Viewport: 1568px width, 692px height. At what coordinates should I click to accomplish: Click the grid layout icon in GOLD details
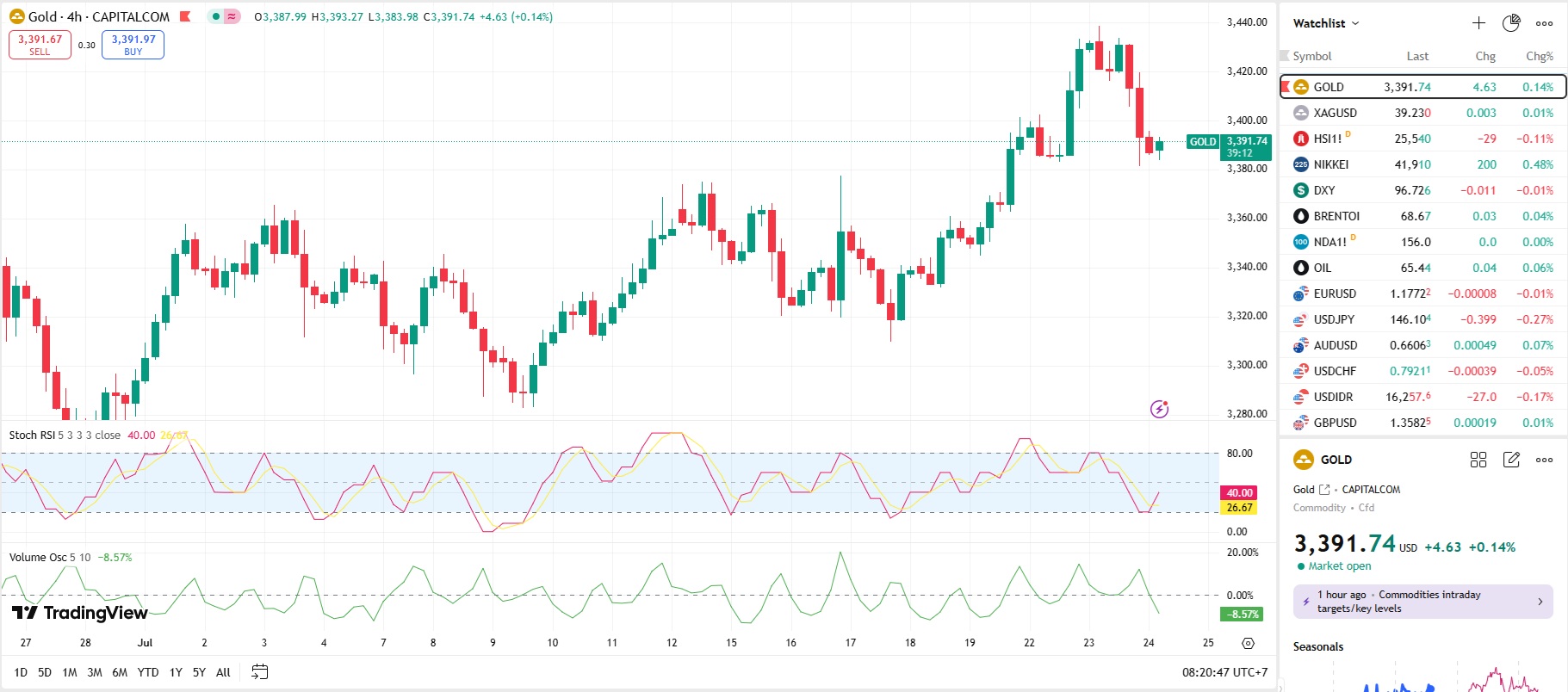[1478, 460]
